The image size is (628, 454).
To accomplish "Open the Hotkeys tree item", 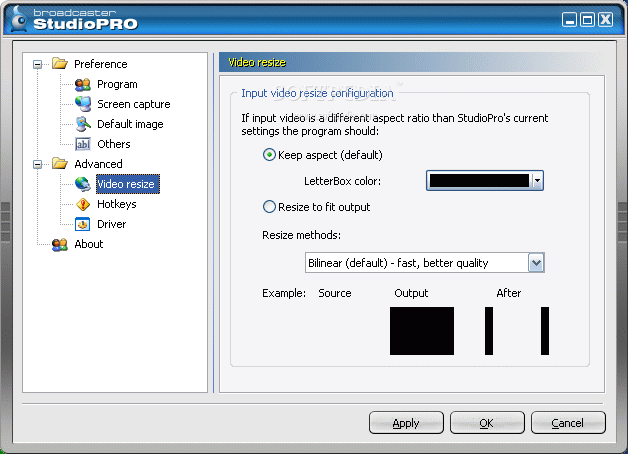I will [x=117, y=204].
